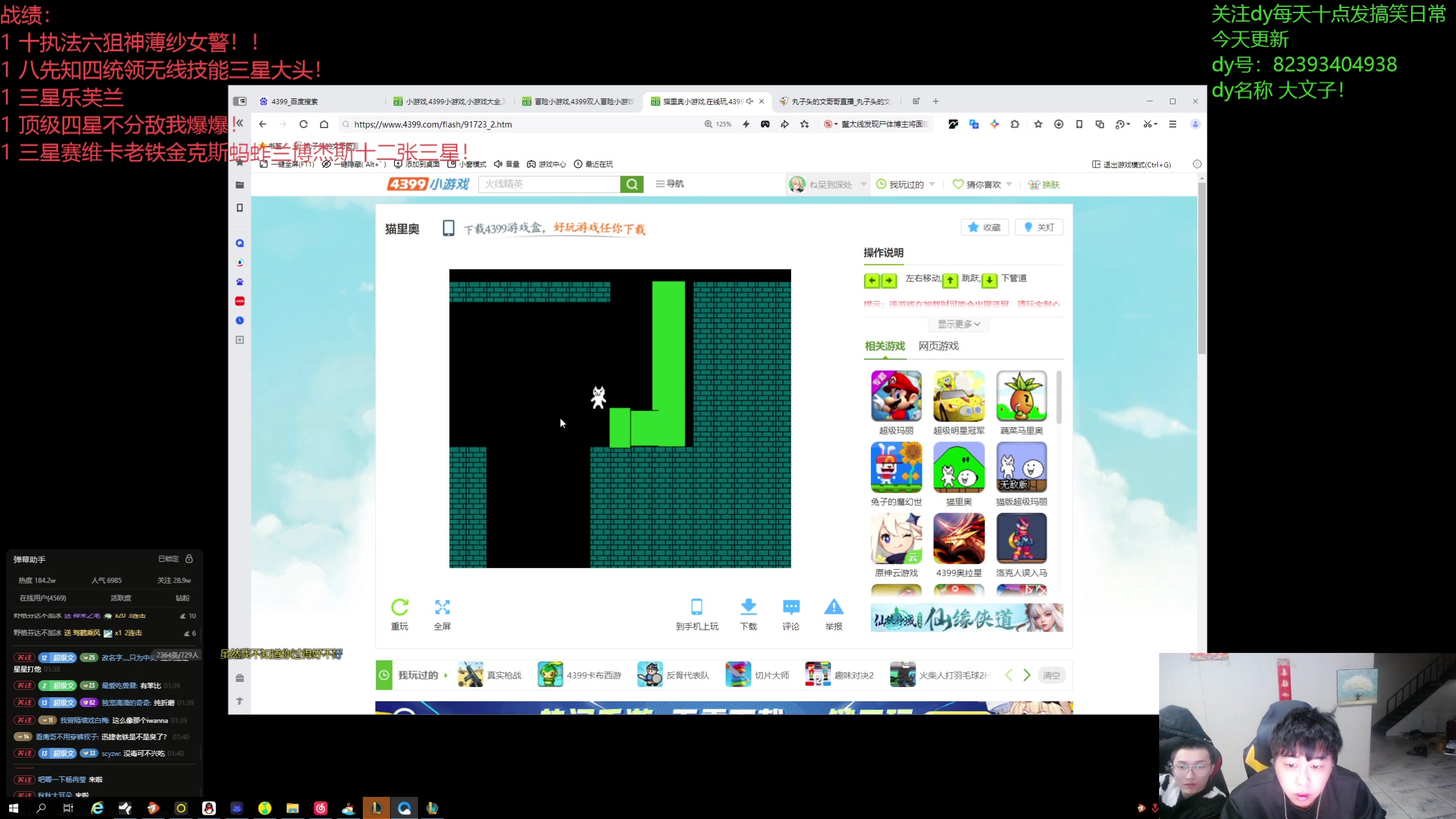The height and width of the screenshot is (819, 1456).
Task: Click 4399 search input field
Action: 549,184
